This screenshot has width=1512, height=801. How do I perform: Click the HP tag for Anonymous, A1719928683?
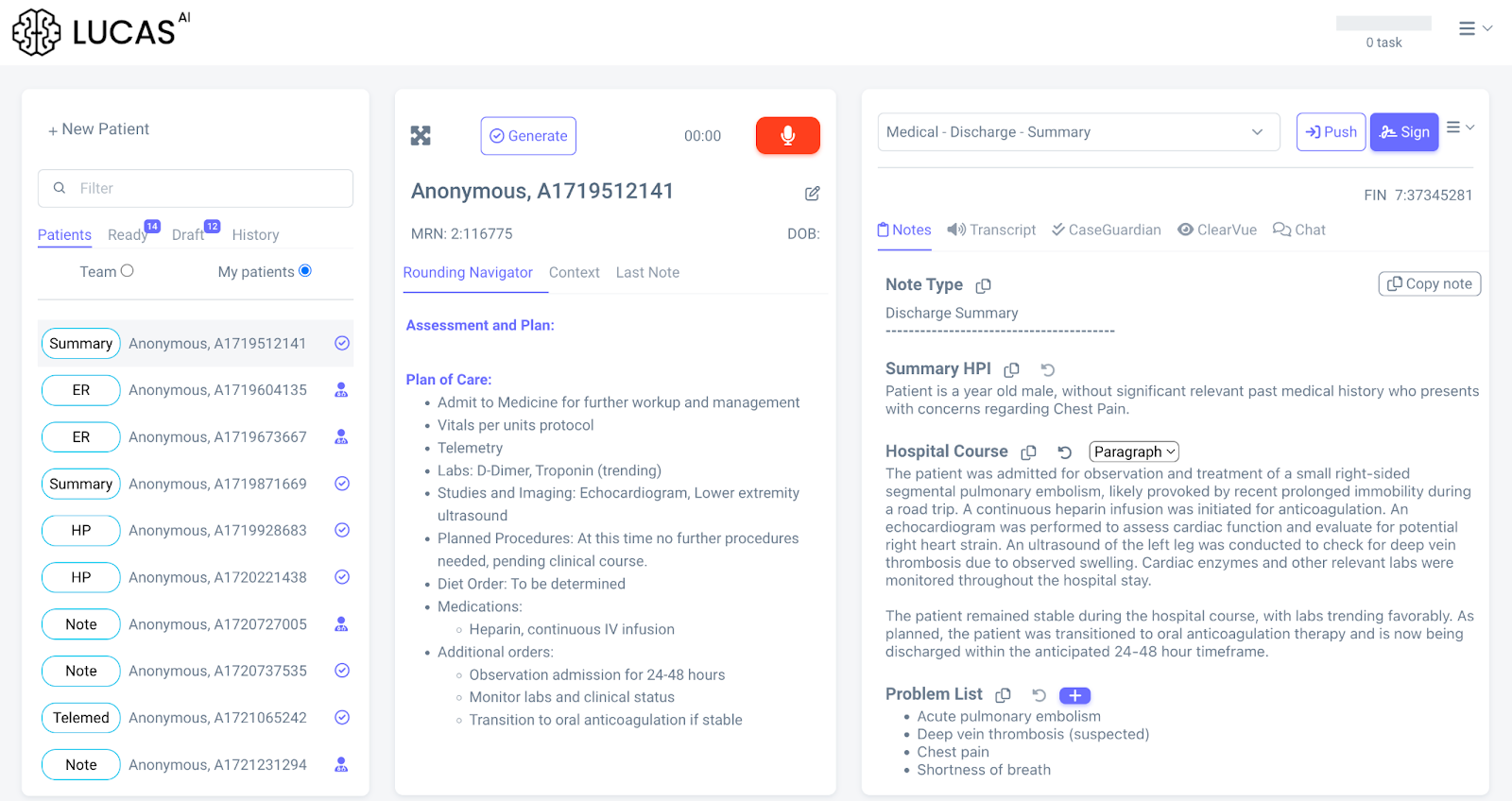coord(81,531)
